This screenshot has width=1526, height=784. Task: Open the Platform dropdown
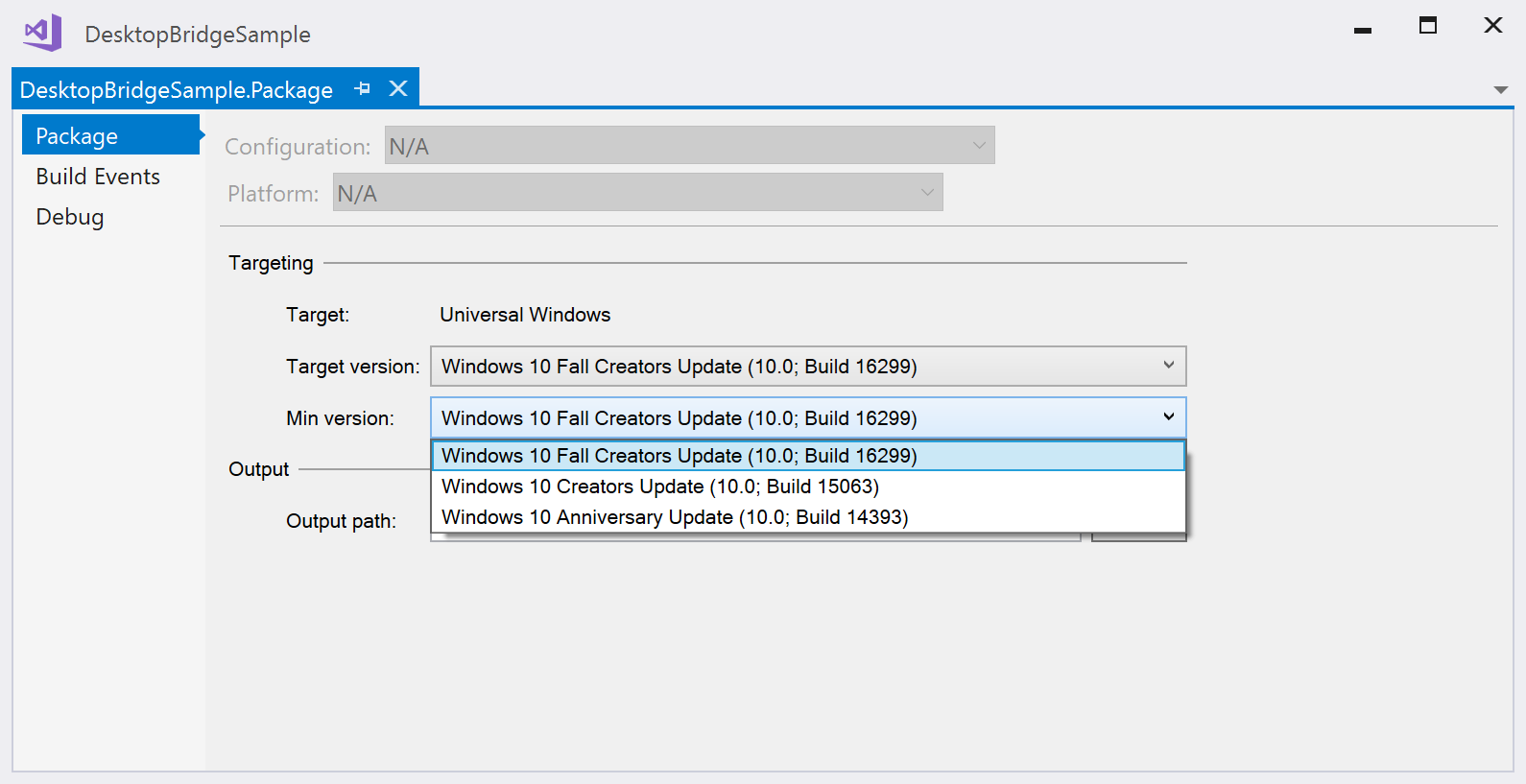(637, 193)
